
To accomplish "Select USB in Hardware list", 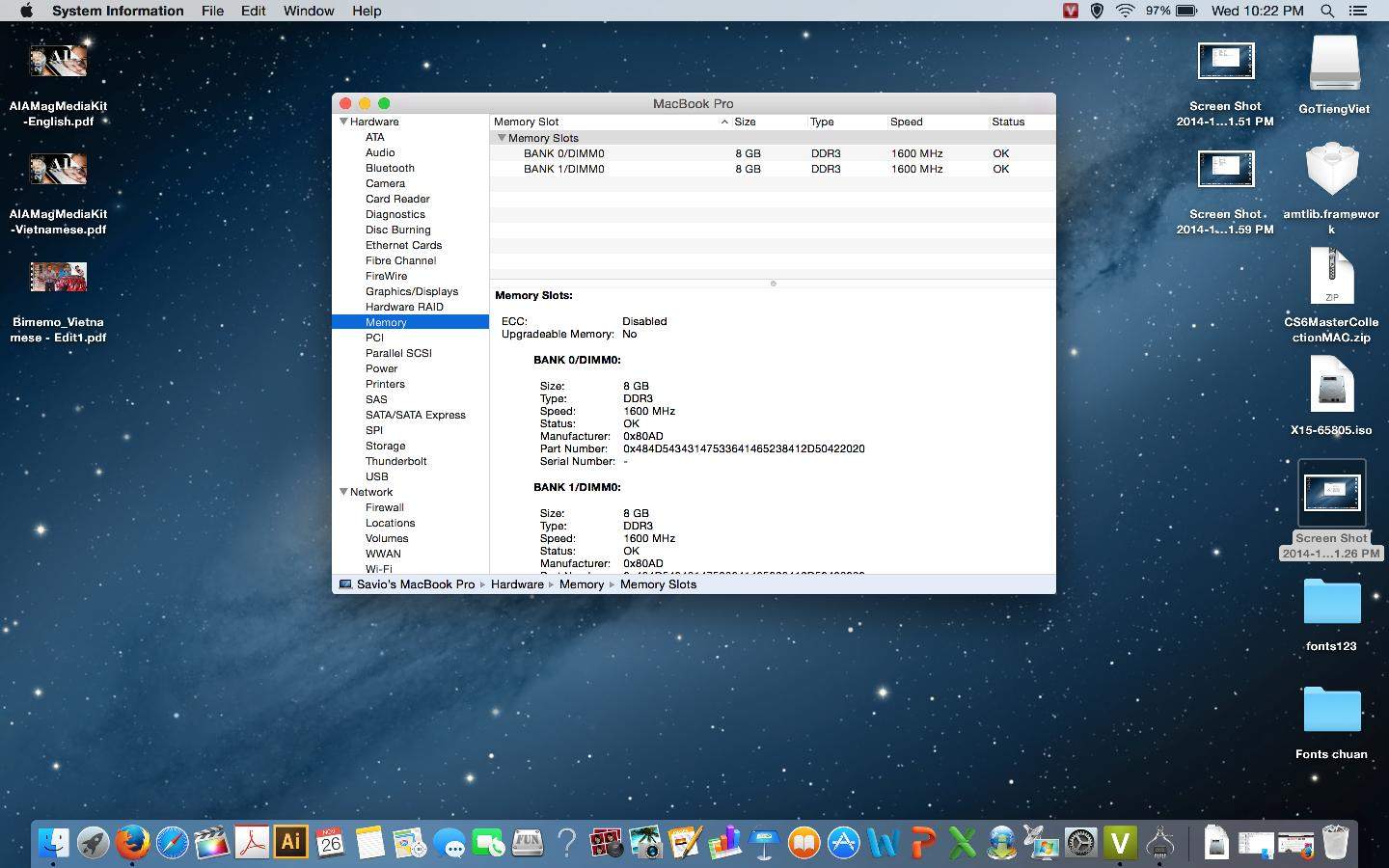I will (x=377, y=476).
